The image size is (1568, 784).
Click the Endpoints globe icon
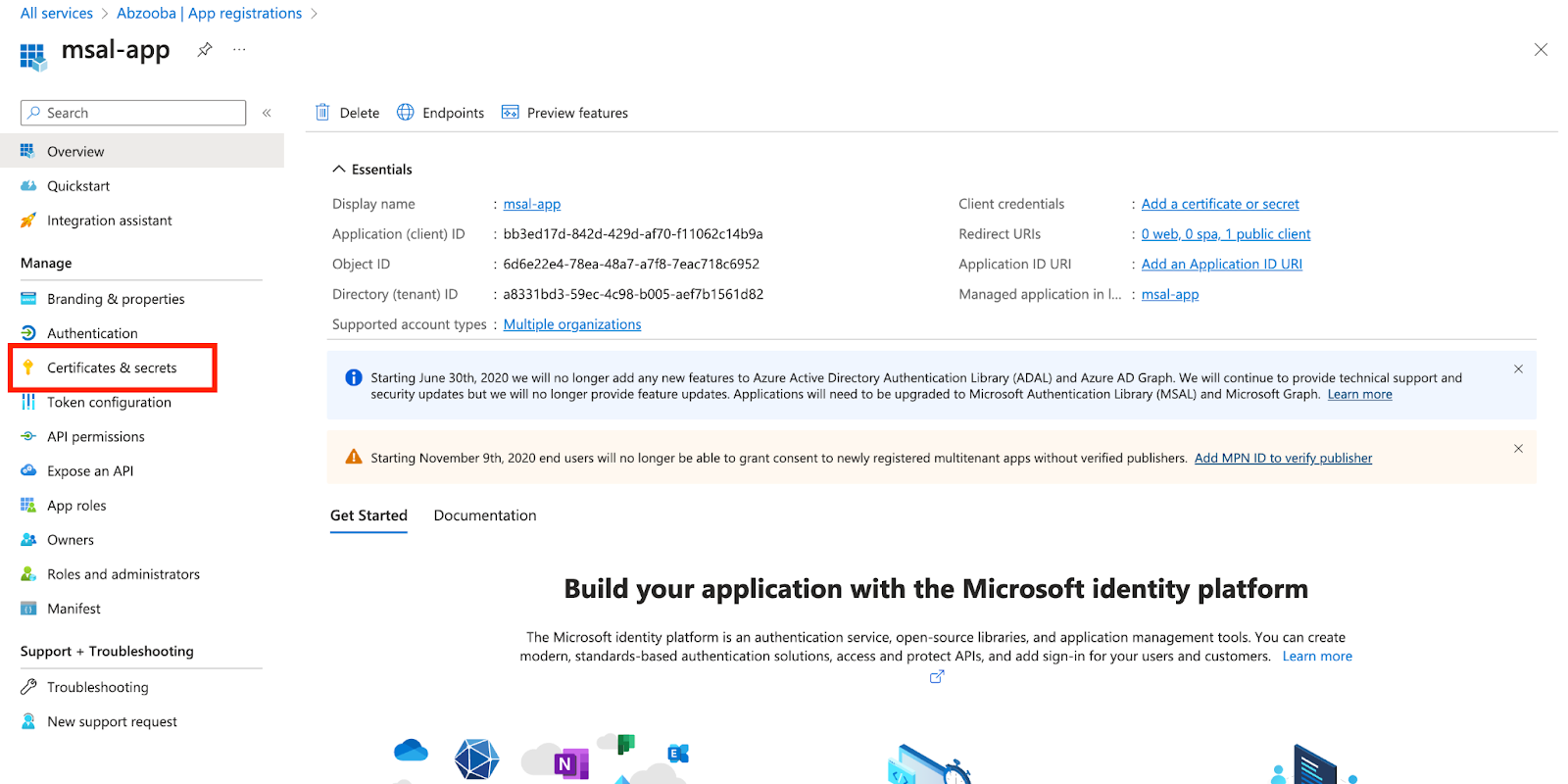click(x=405, y=113)
